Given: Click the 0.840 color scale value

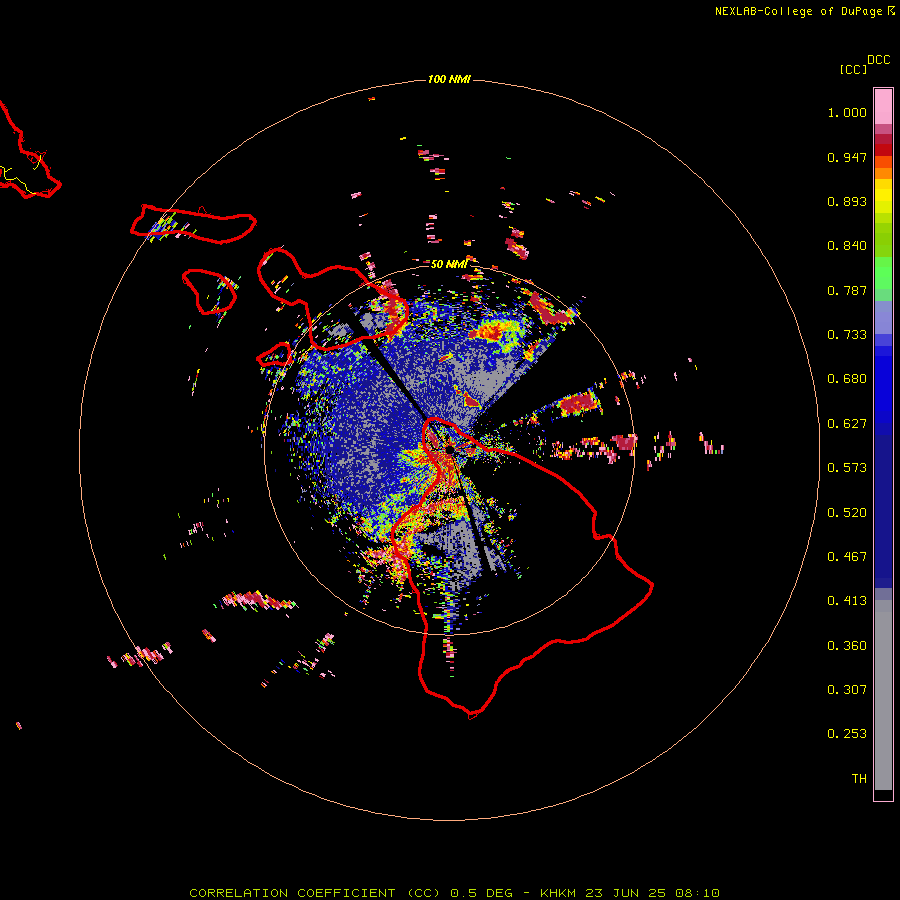Looking at the screenshot, I should 847,246.
